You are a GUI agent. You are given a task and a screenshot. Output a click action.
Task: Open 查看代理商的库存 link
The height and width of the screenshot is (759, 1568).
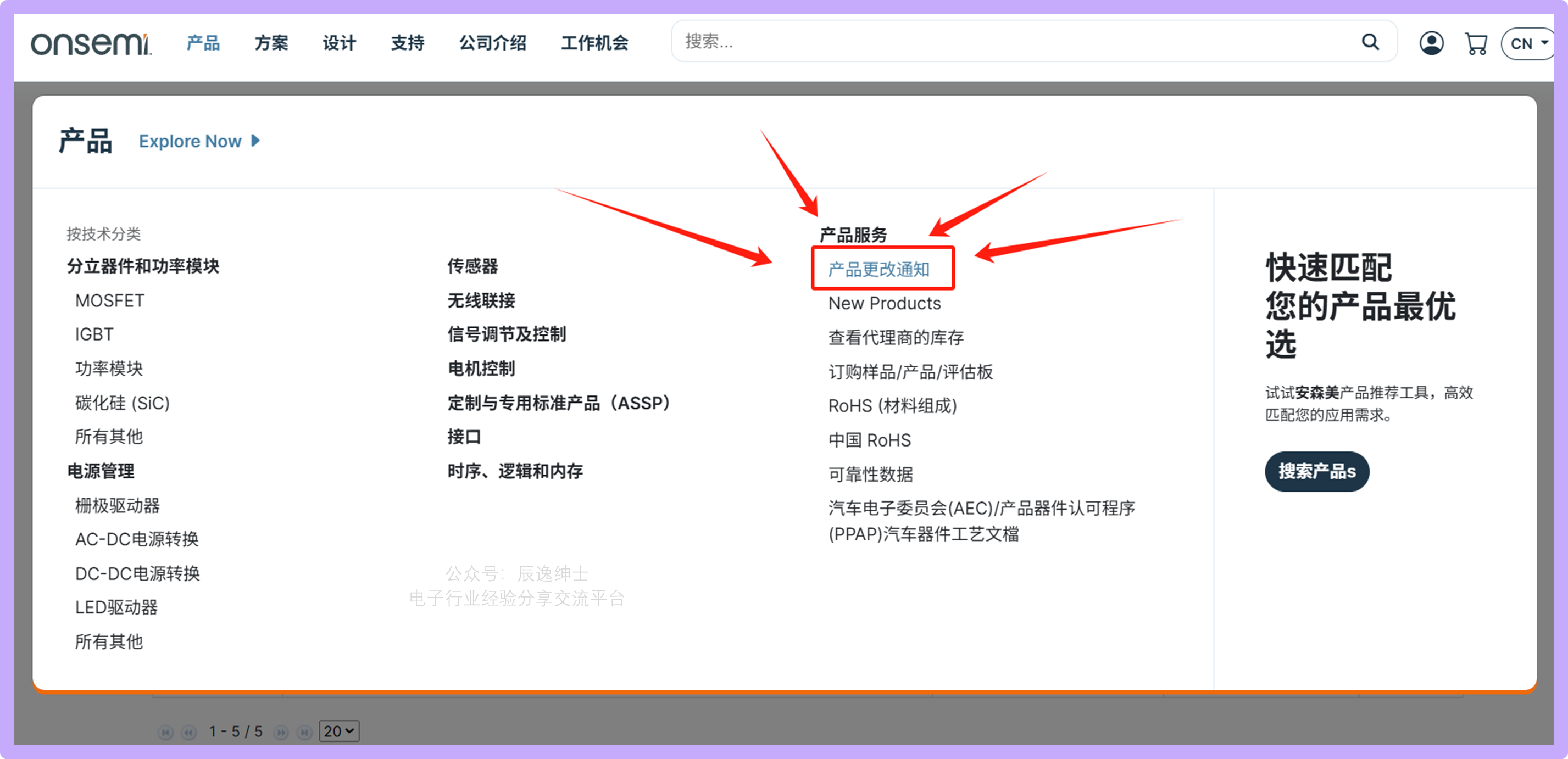(x=896, y=337)
